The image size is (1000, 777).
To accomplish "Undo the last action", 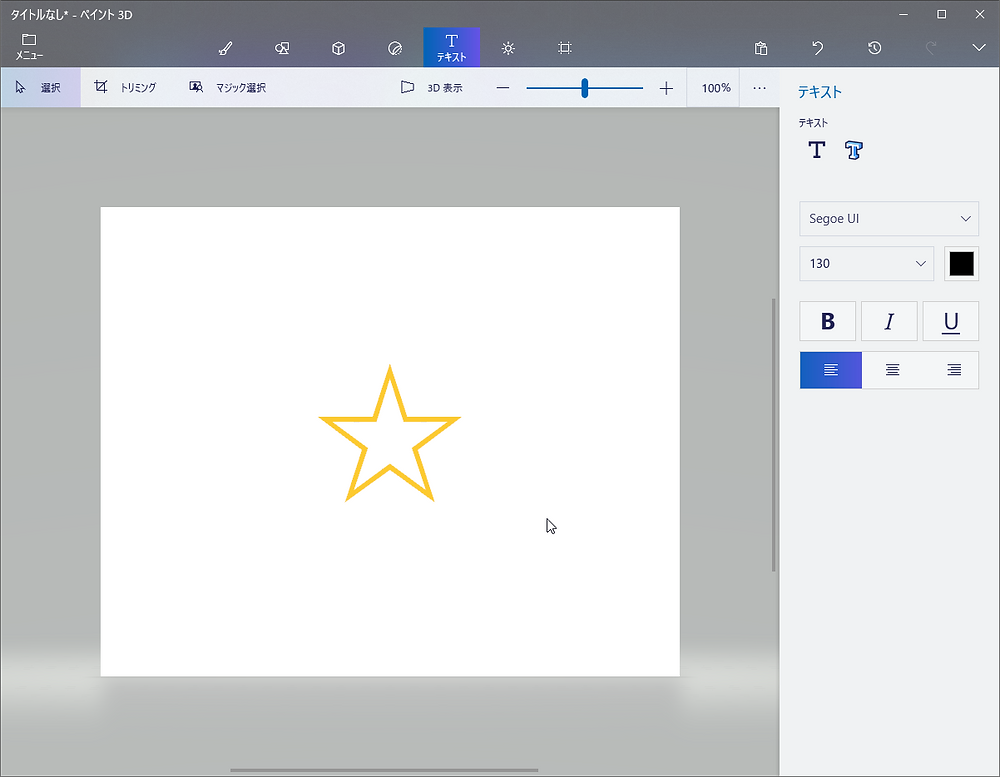I will 818,48.
